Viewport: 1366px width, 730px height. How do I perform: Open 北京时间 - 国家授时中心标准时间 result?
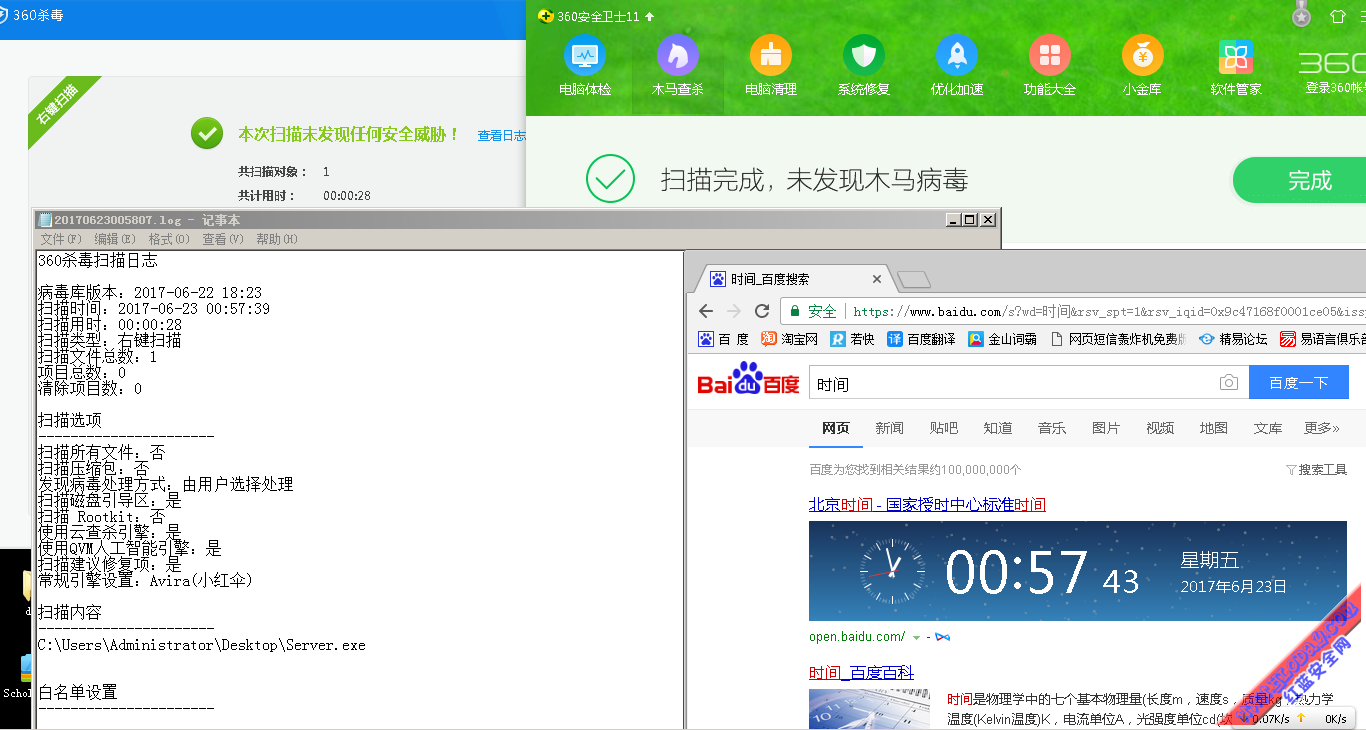click(x=927, y=505)
